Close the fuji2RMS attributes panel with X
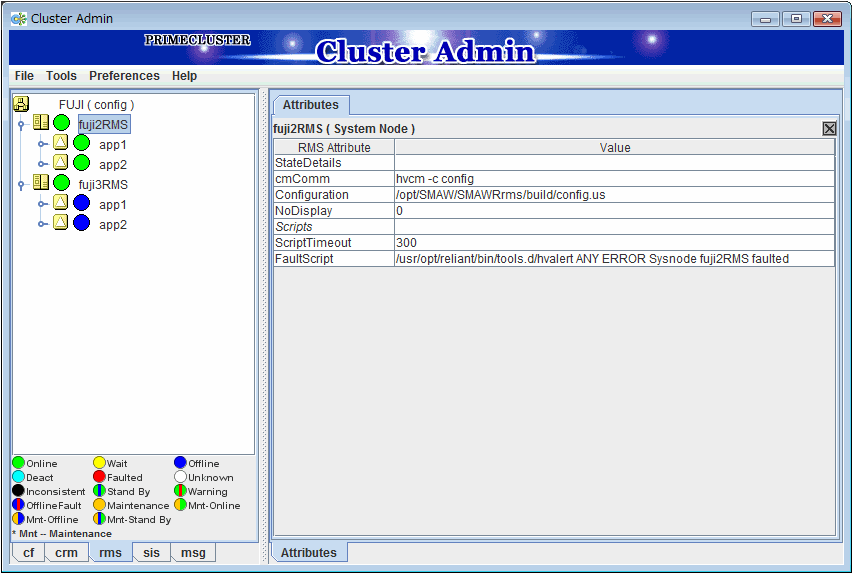Screen dimensions: 853x574 [x=829, y=128]
